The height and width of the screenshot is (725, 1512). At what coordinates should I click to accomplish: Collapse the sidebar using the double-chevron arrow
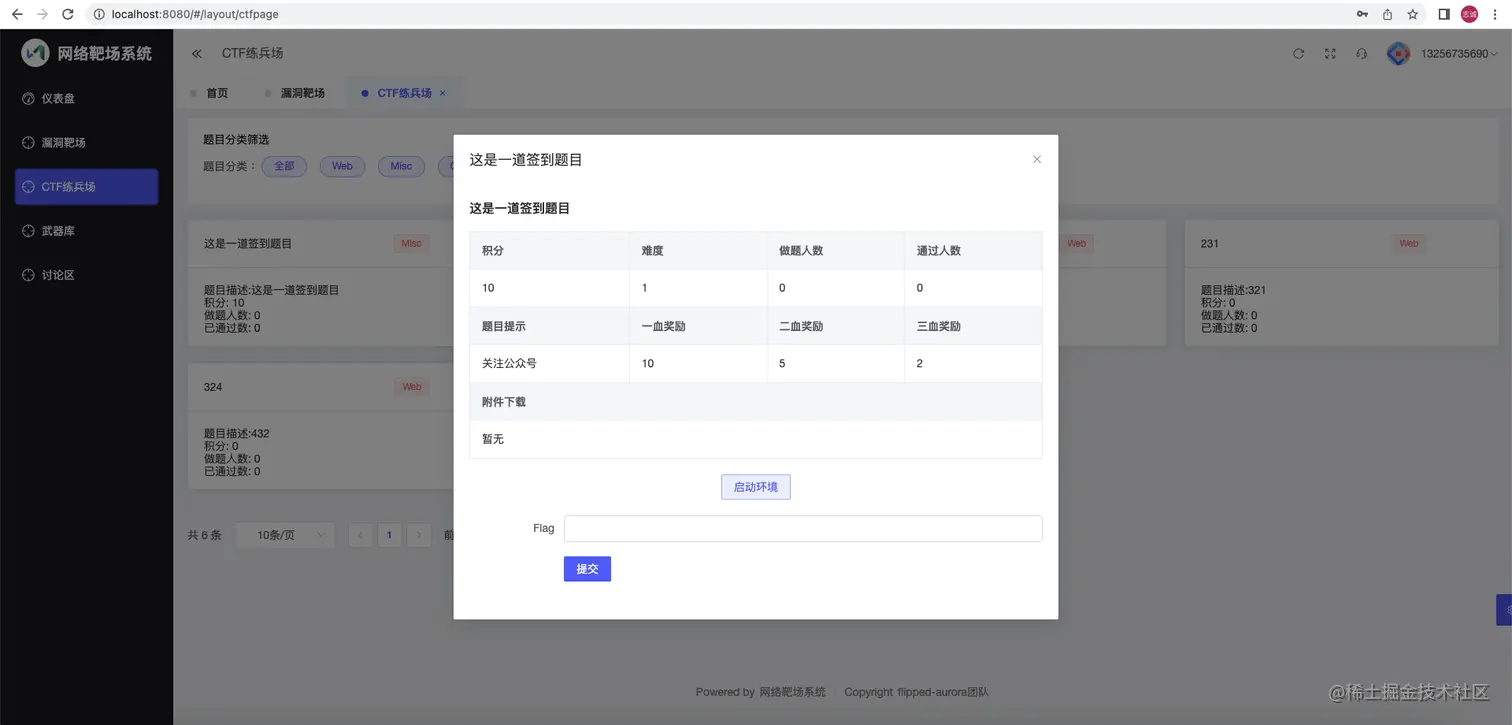click(x=197, y=53)
